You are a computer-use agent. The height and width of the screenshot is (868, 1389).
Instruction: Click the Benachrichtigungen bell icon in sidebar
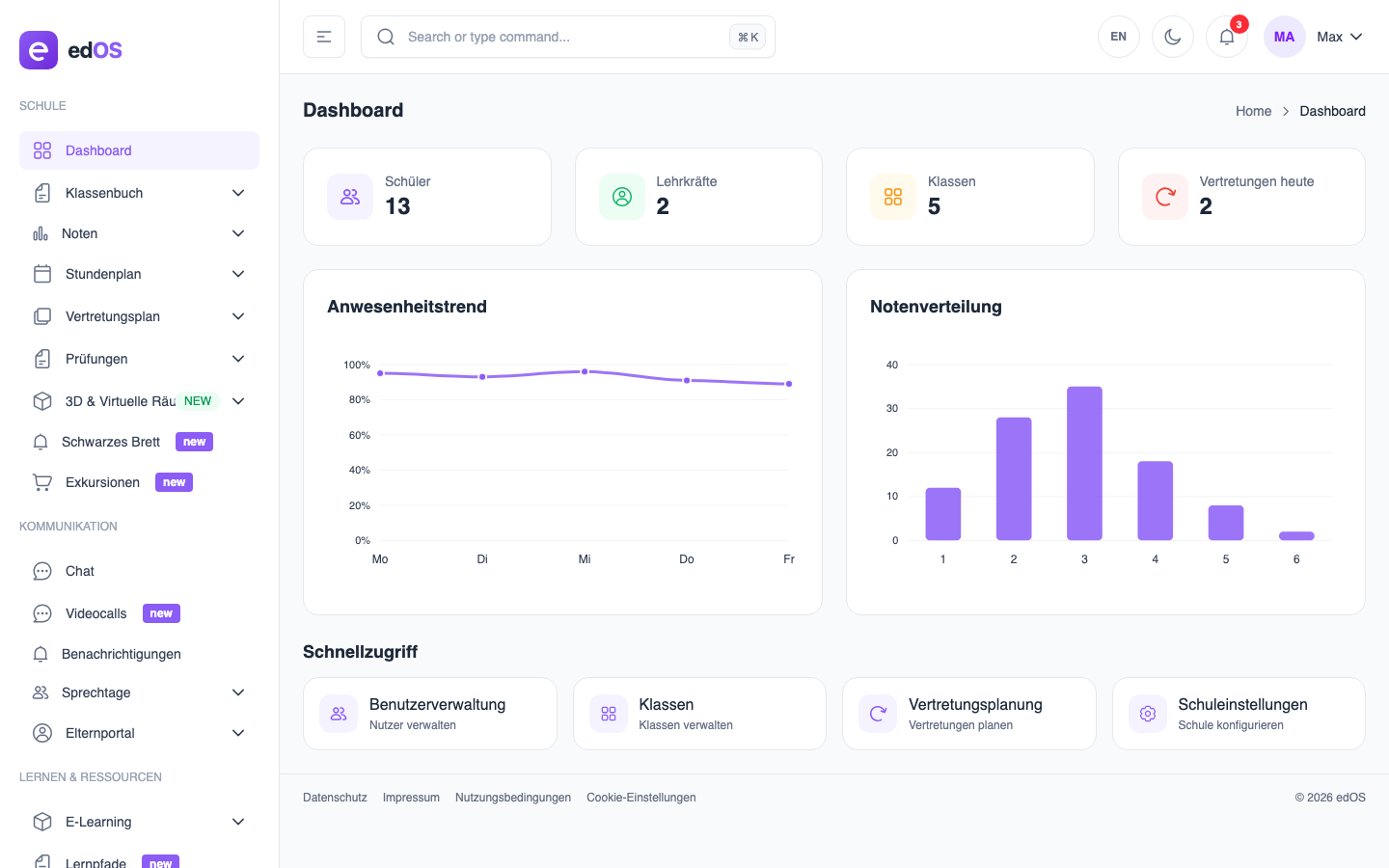(x=41, y=654)
